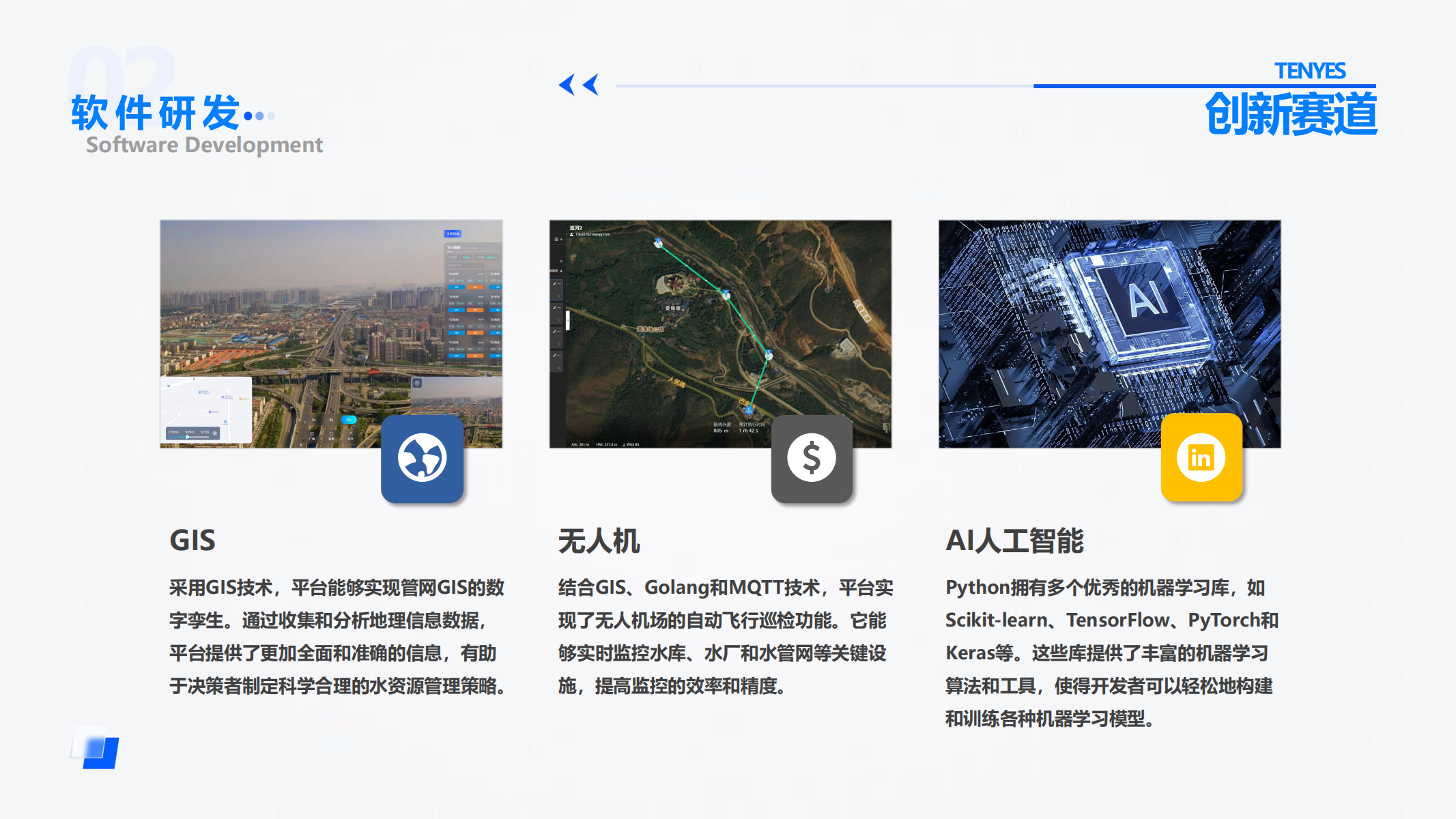Select the 16x zoom toggle in drone view
Image resolution: width=1456 pixels, height=819 pixels.
[x=349, y=420]
